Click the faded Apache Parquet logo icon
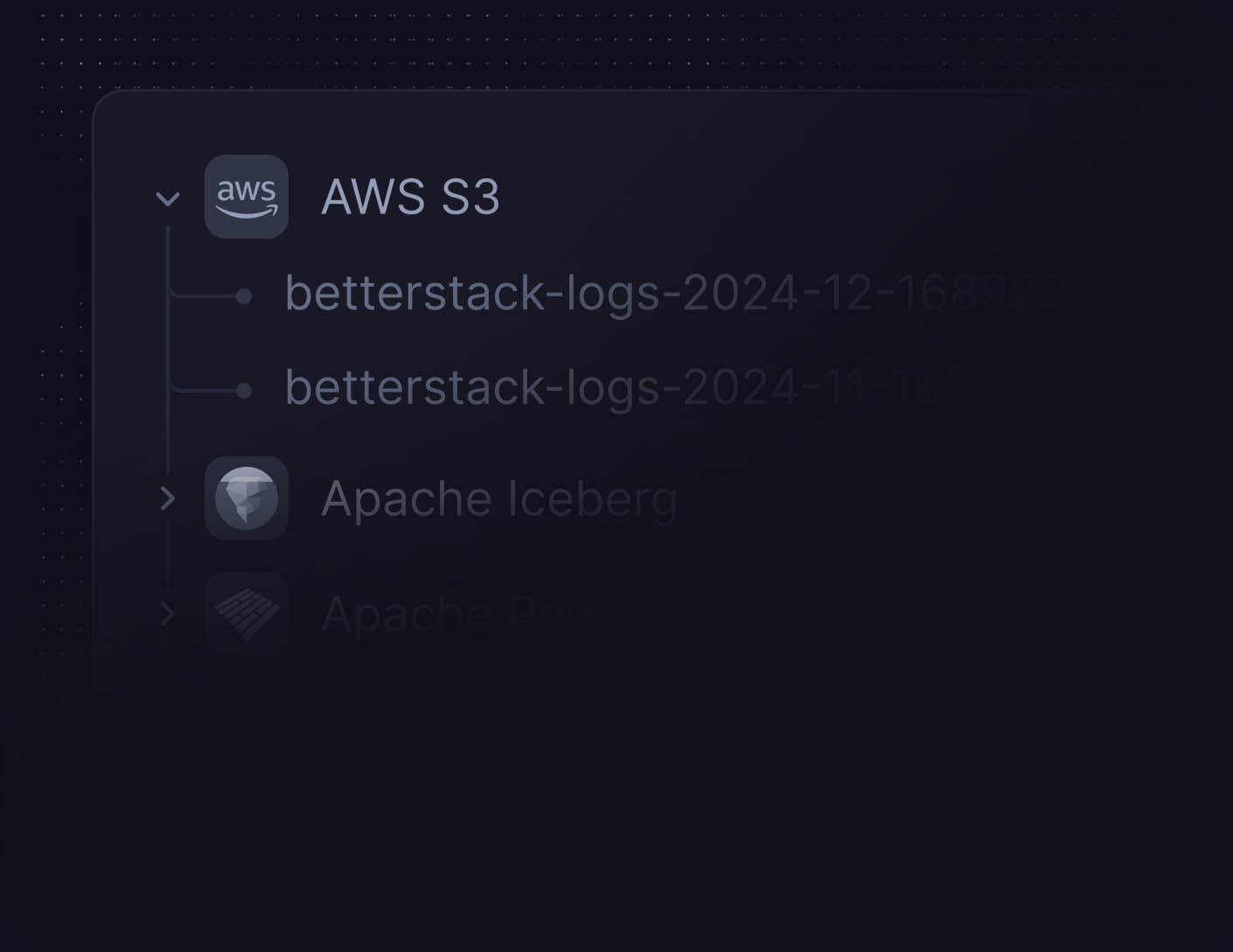 [247, 613]
